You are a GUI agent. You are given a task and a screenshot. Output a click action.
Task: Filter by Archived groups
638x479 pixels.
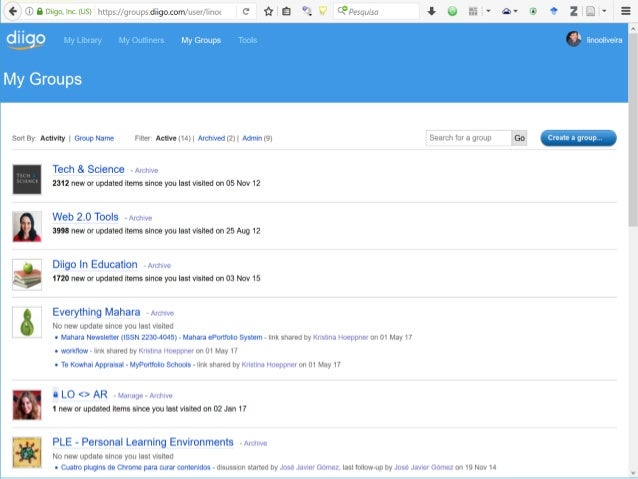coord(211,138)
